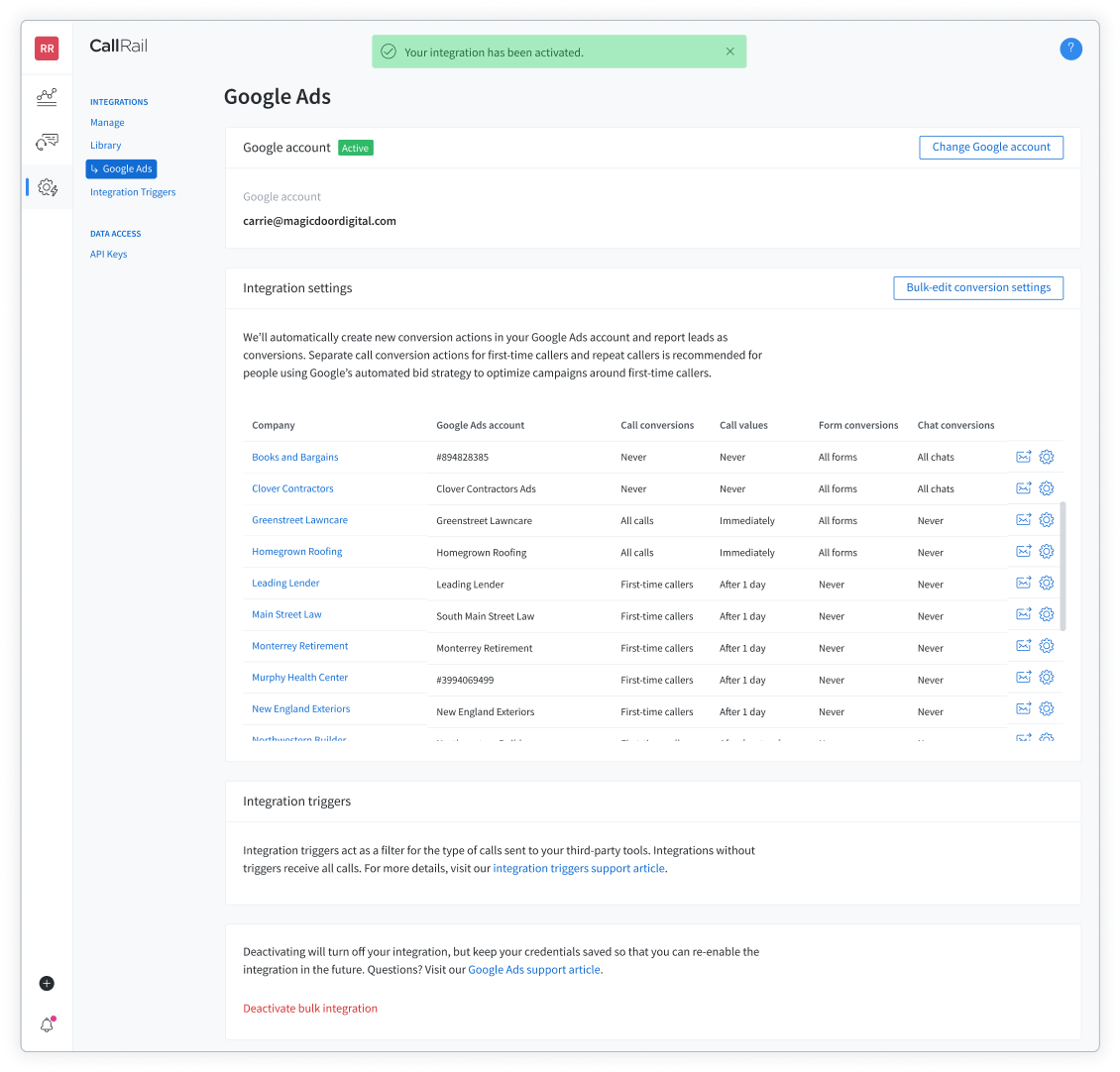
Task: Open Clover Contractors company link
Action: pos(292,488)
